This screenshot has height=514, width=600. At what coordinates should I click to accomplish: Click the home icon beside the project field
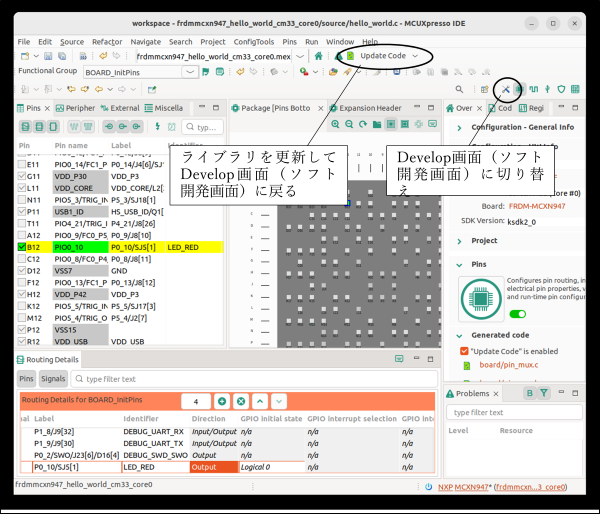[x=318, y=56]
